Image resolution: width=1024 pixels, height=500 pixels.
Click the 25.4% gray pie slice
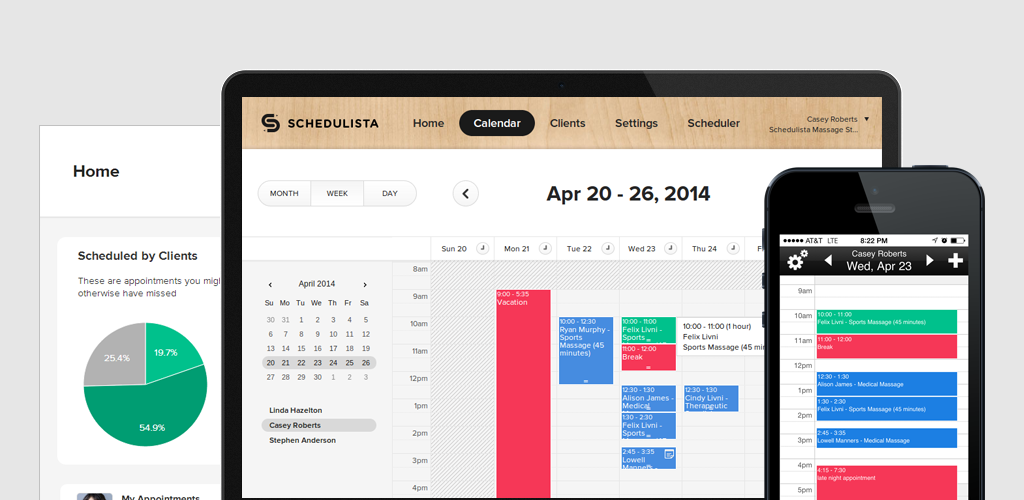pos(116,356)
